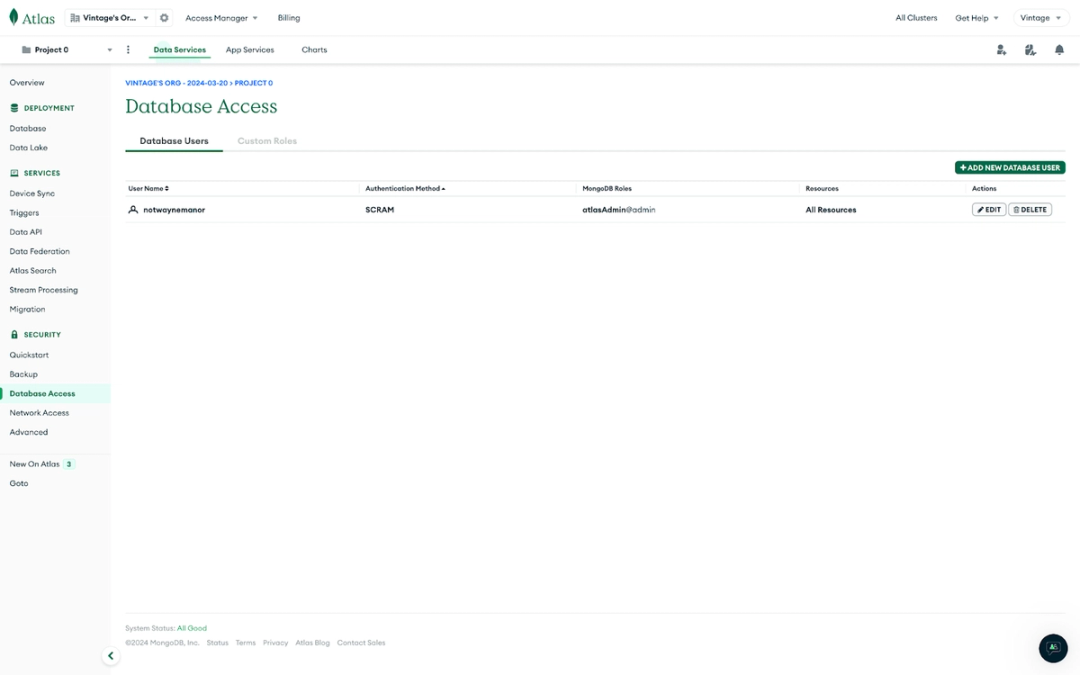Open the project activity feed icon

tap(1030, 49)
